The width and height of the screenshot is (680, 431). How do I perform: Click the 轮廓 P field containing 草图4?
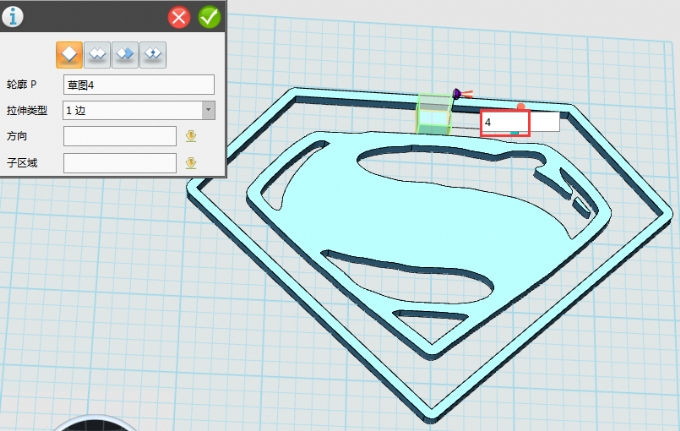(139, 85)
